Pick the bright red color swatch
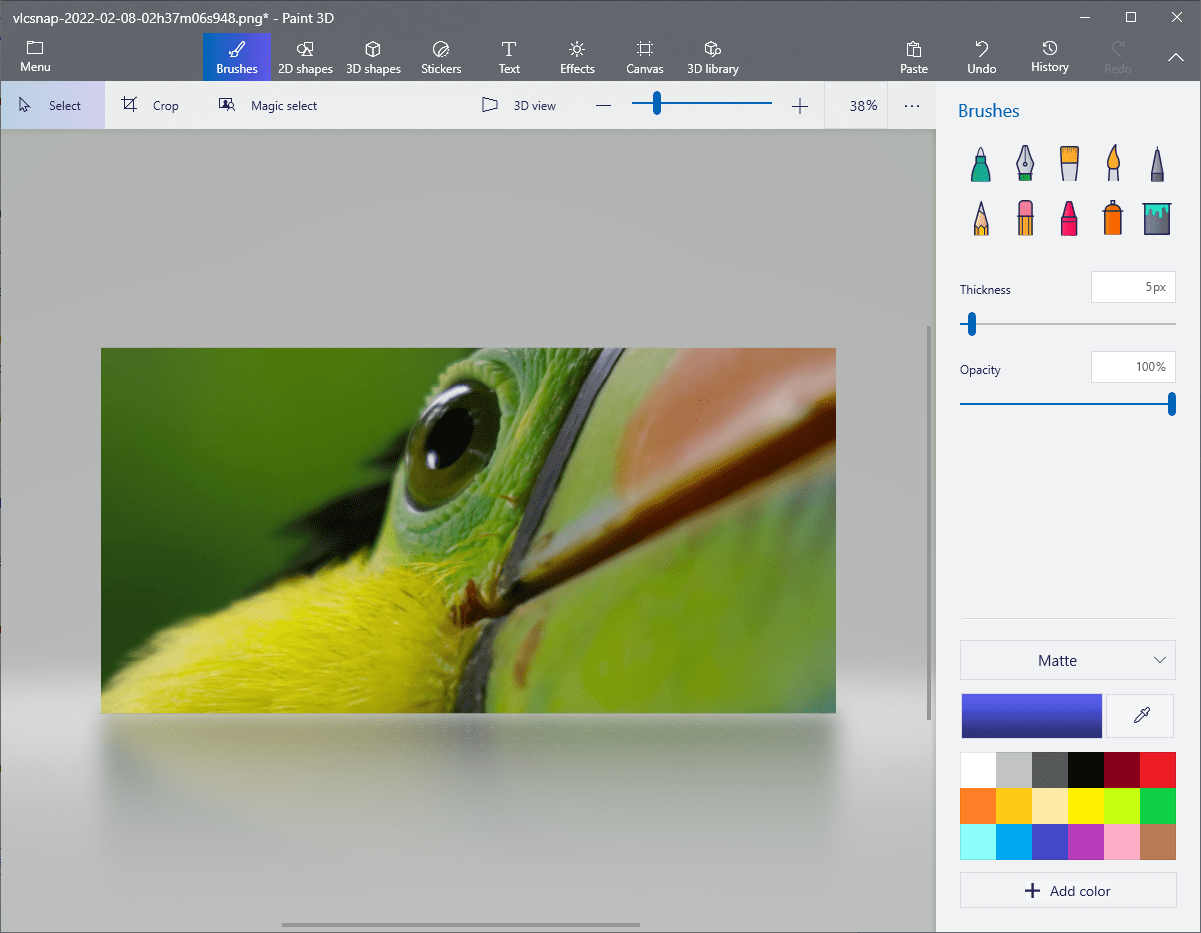 1158,770
